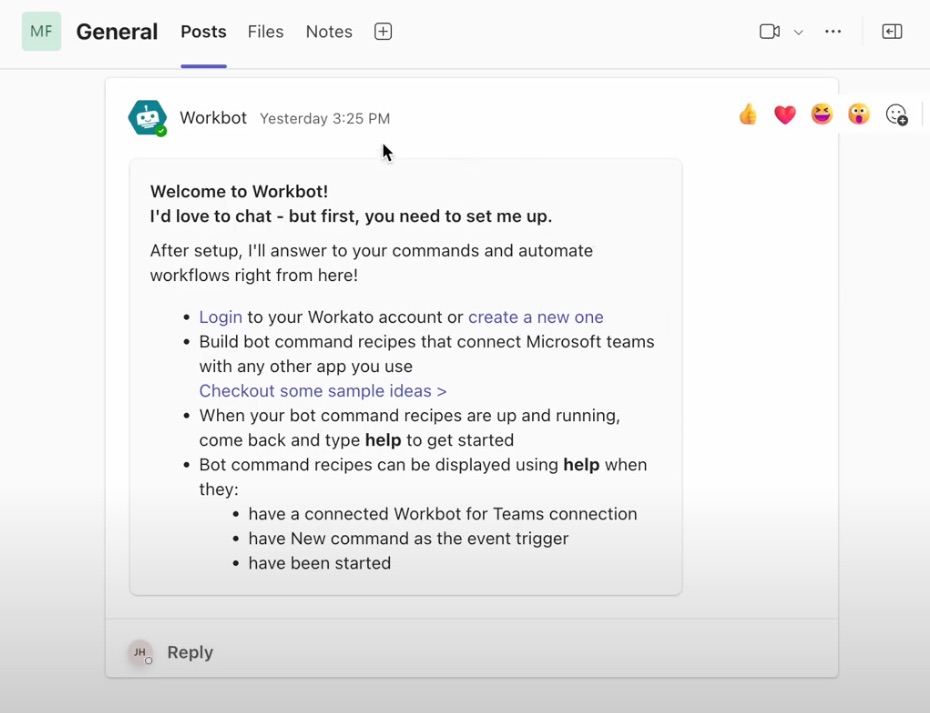Click the video meeting camera icon
This screenshot has width=930, height=713.
pyautogui.click(x=769, y=32)
